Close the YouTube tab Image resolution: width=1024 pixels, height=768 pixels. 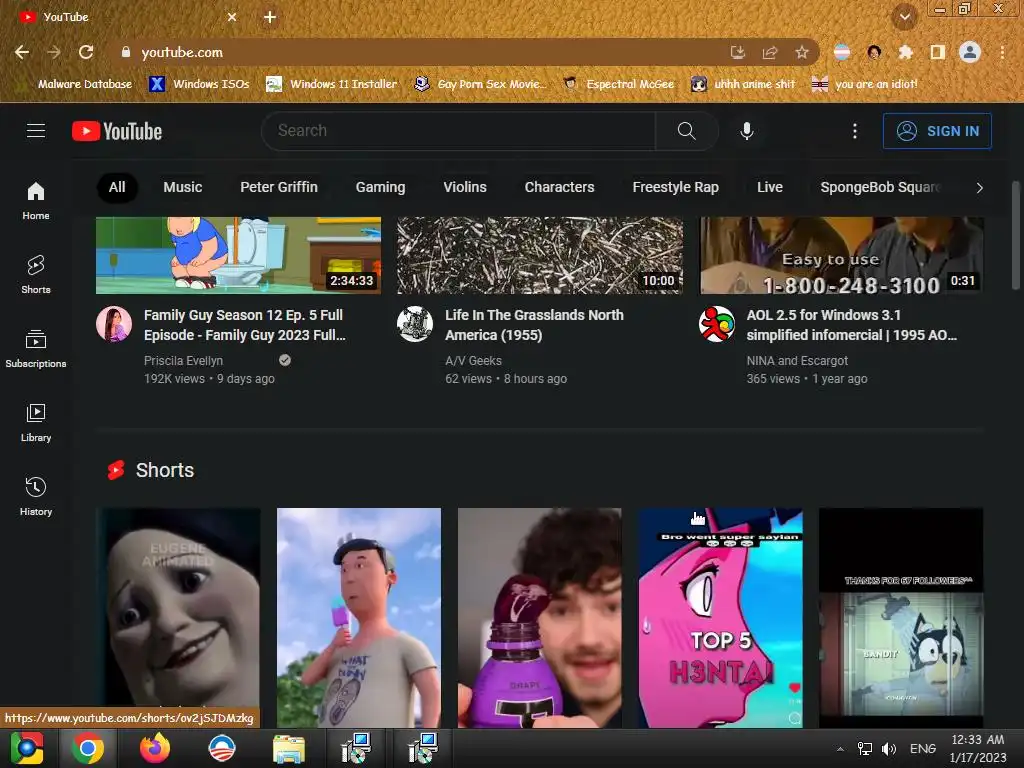pyautogui.click(x=232, y=17)
